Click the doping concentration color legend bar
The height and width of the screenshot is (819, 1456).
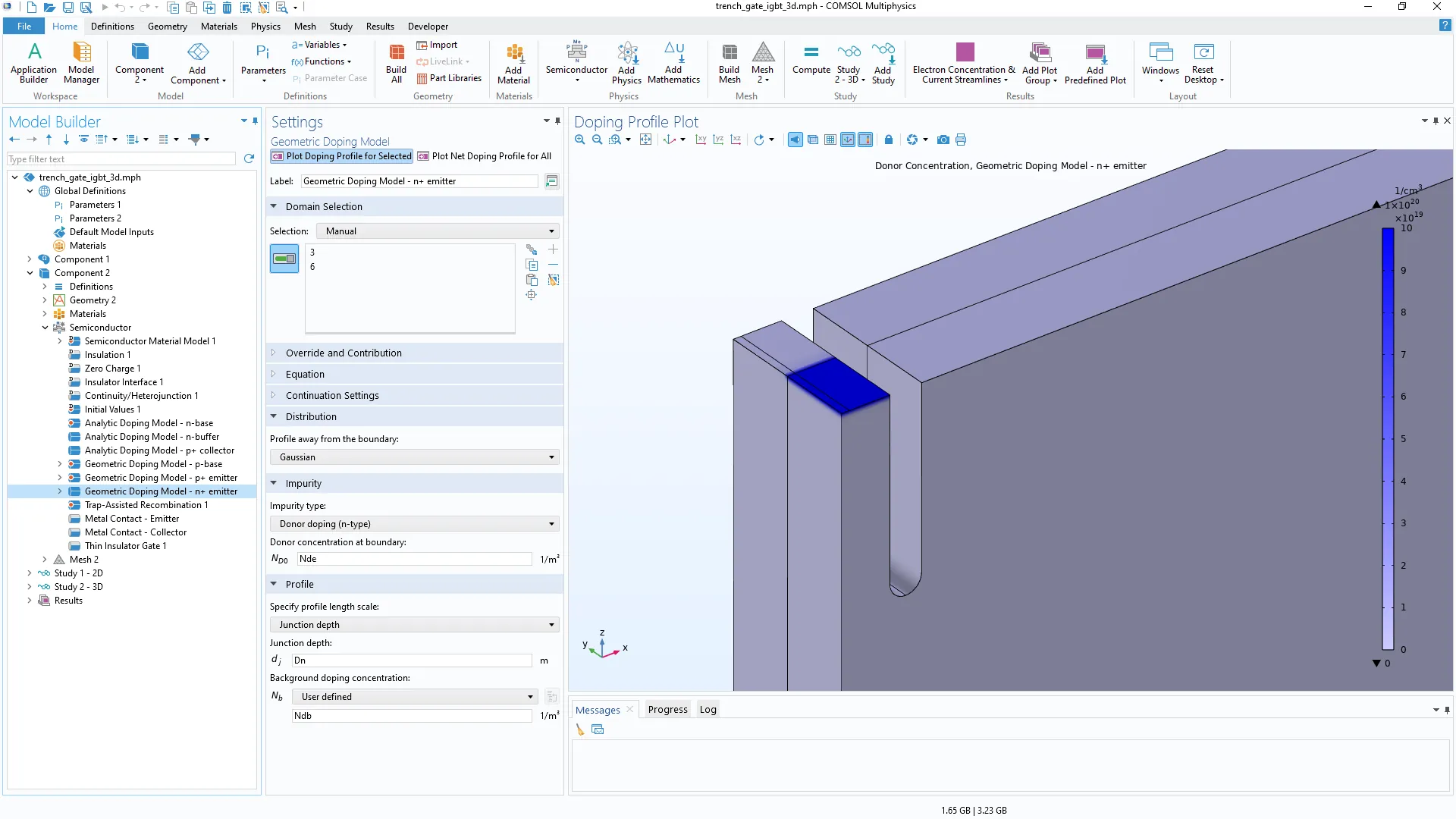1388,438
